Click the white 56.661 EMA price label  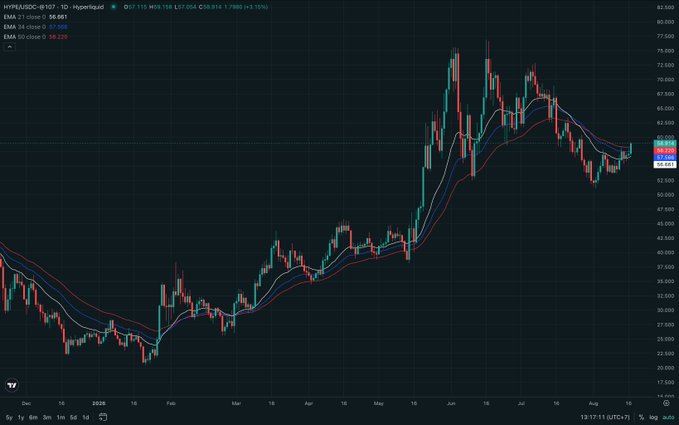point(665,165)
